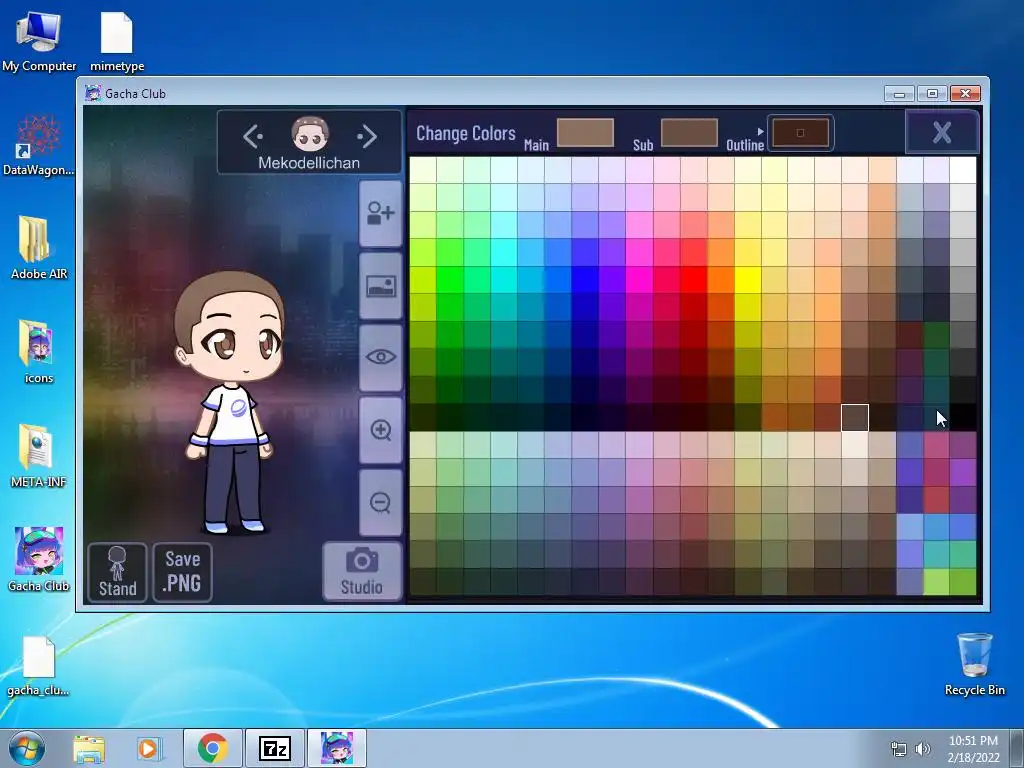Pick the bright magenta palette color

[639, 280]
